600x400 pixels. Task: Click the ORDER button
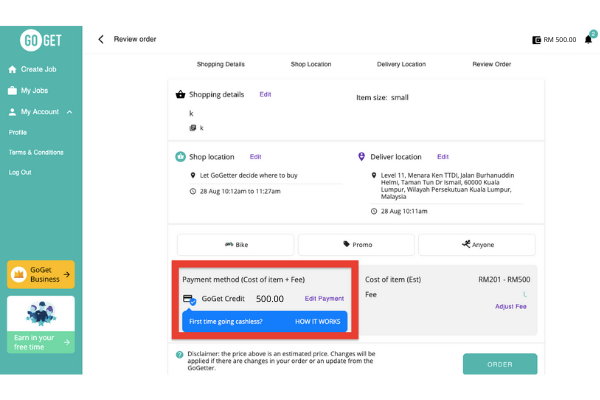pyautogui.click(x=500, y=364)
